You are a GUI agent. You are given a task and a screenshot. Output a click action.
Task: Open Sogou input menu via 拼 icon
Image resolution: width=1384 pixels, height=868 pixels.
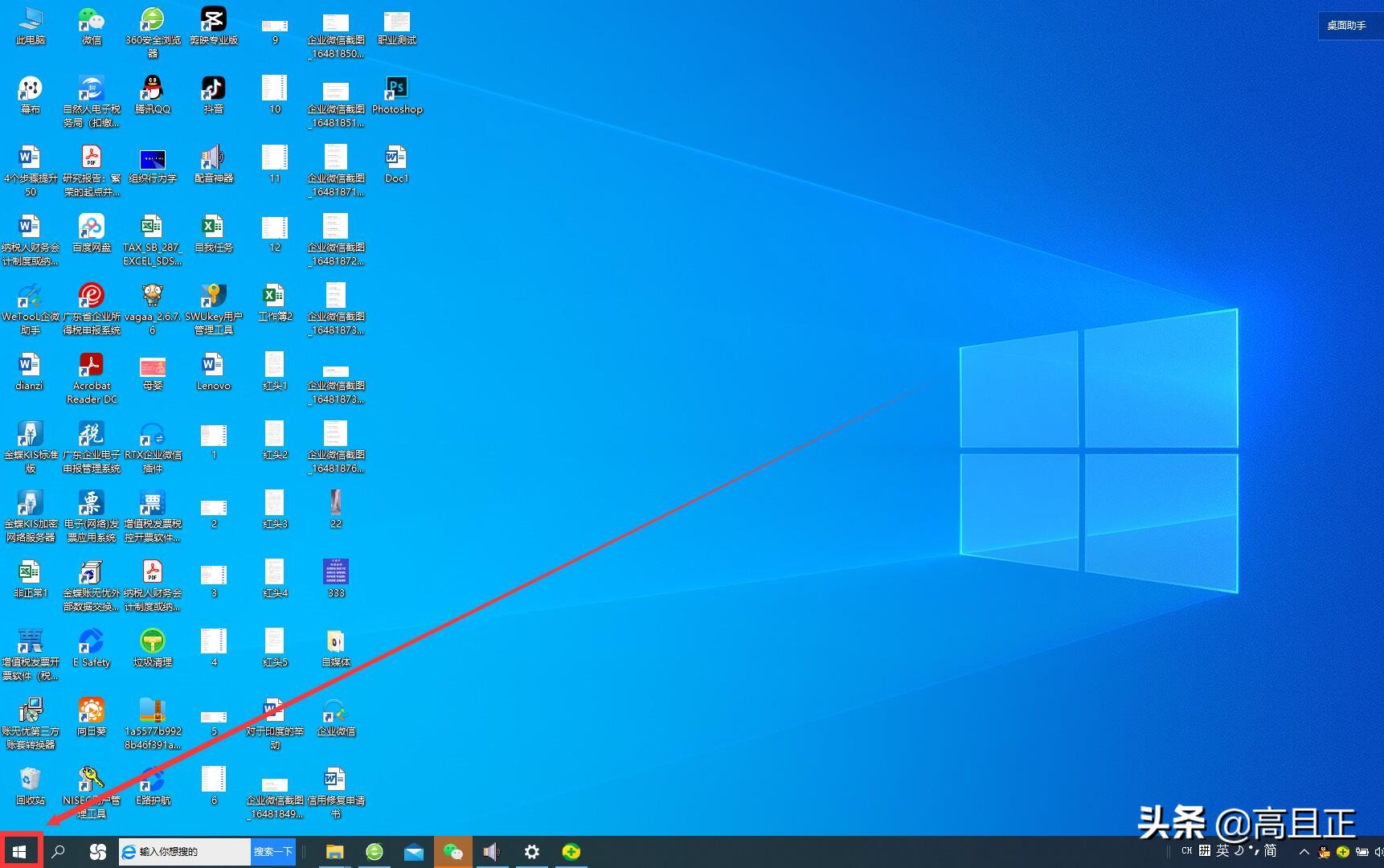pyautogui.click(x=1205, y=851)
